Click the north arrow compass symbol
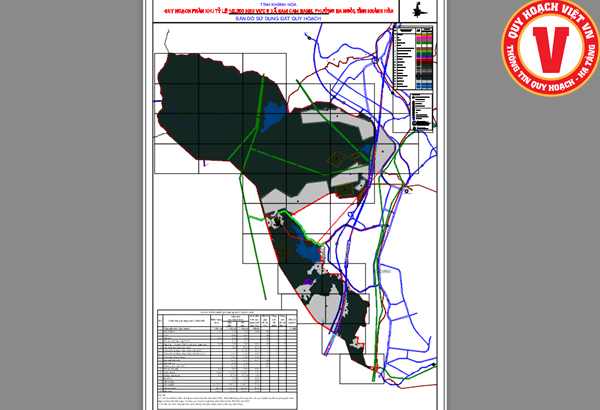600x410 pixels. (420, 10)
